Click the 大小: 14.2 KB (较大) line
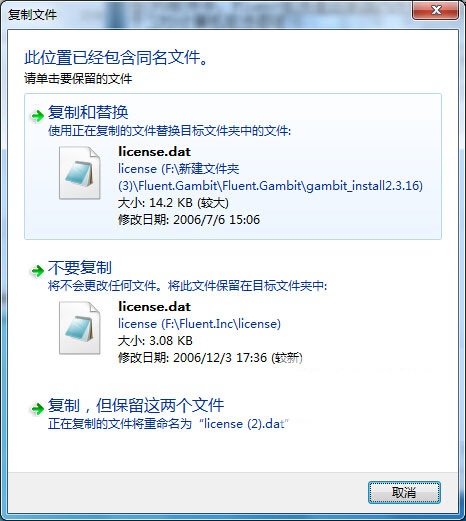Viewport: 466px width, 521px height. tap(173, 203)
